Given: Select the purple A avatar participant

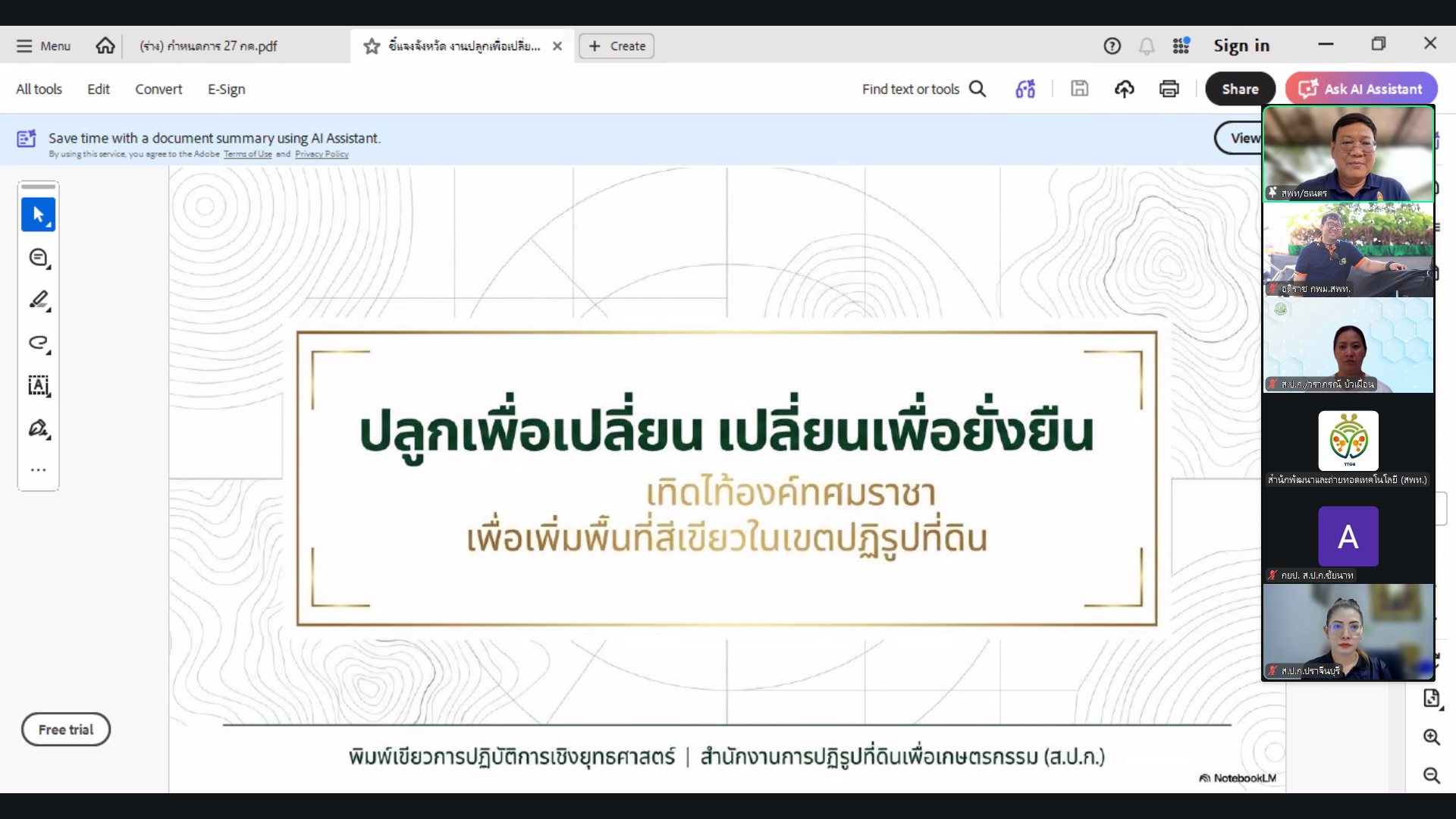Looking at the screenshot, I should pyautogui.click(x=1348, y=536).
